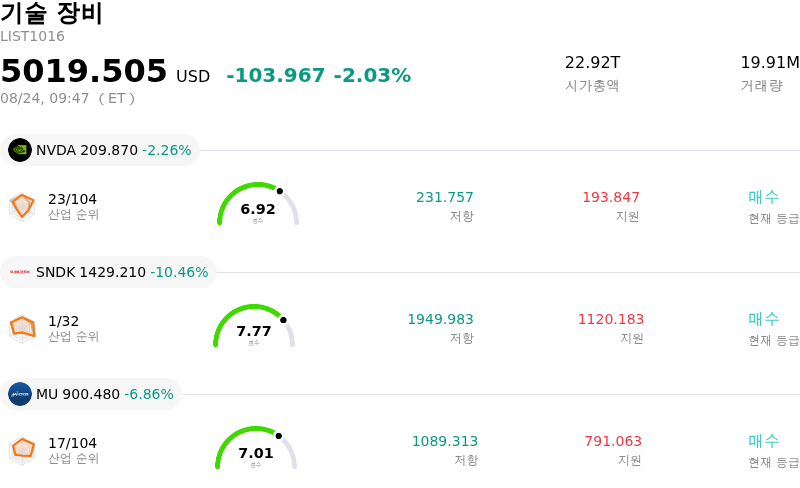Open SNDK's 매수 current rating
Image resolution: width=800 pixels, height=488 pixels.
pos(764,319)
